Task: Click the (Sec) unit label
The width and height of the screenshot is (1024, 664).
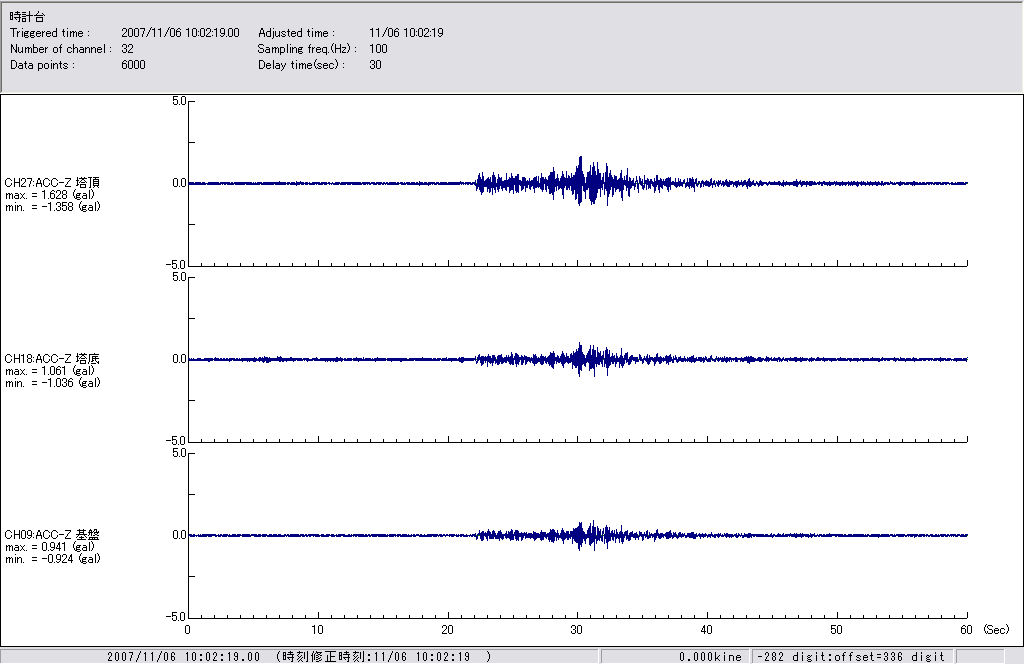Action: pyautogui.click(x=995, y=630)
